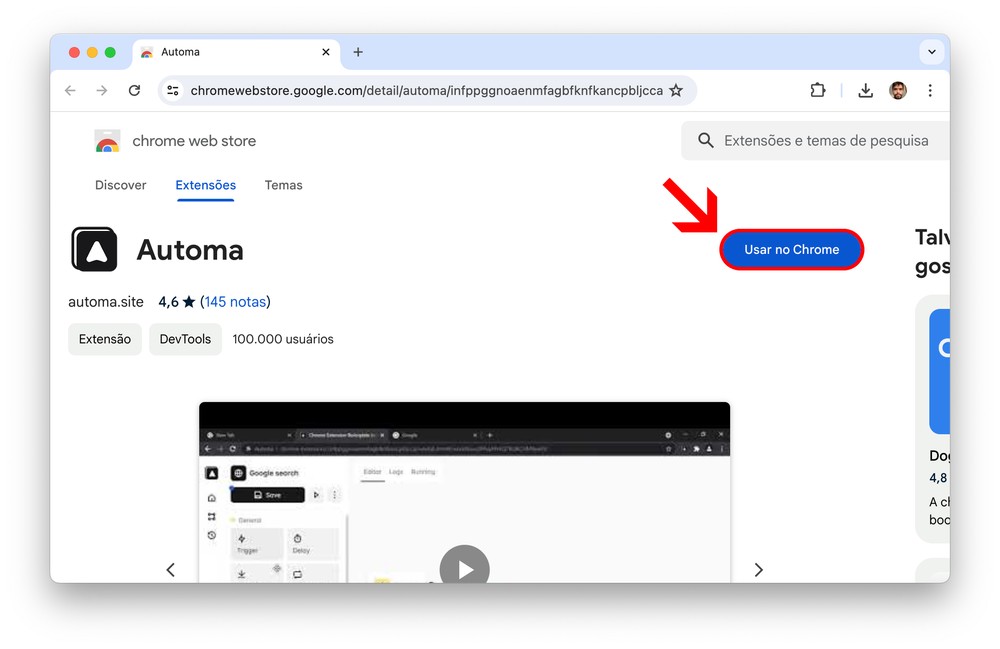Image resolution: width=1000 pixels, height=649 pixels.
Task: Open the Extensions puzzle icon
Action: [x=817, y=90]
